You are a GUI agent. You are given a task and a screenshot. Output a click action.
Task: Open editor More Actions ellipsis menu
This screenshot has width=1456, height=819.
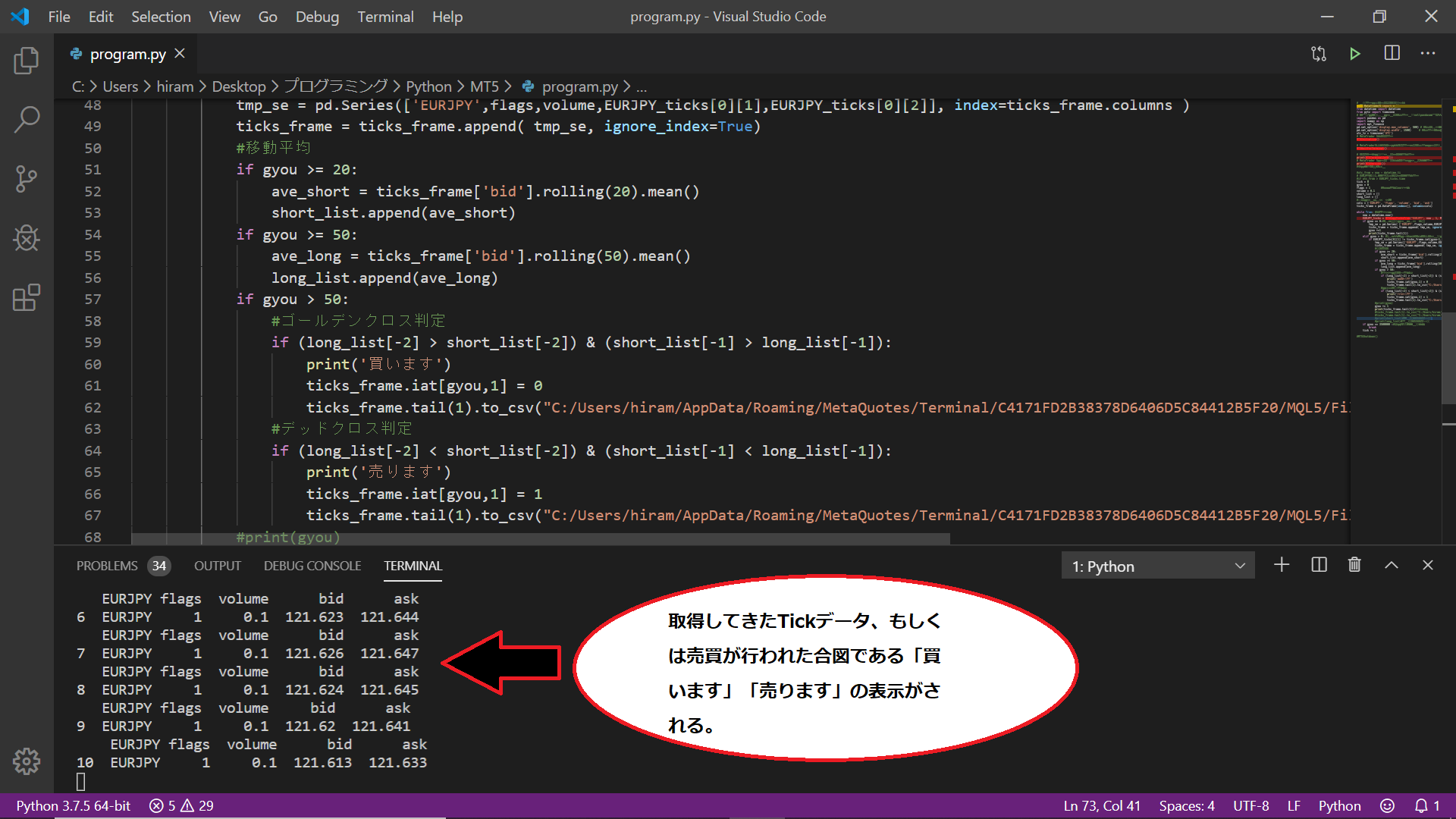[1428, 54]
